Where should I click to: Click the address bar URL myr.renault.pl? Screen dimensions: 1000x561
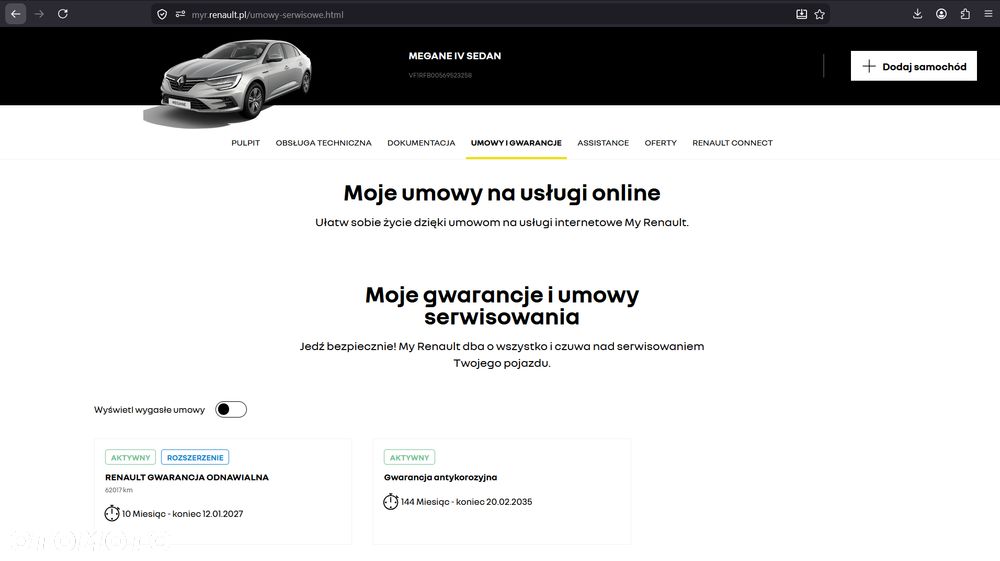point(267,14)
